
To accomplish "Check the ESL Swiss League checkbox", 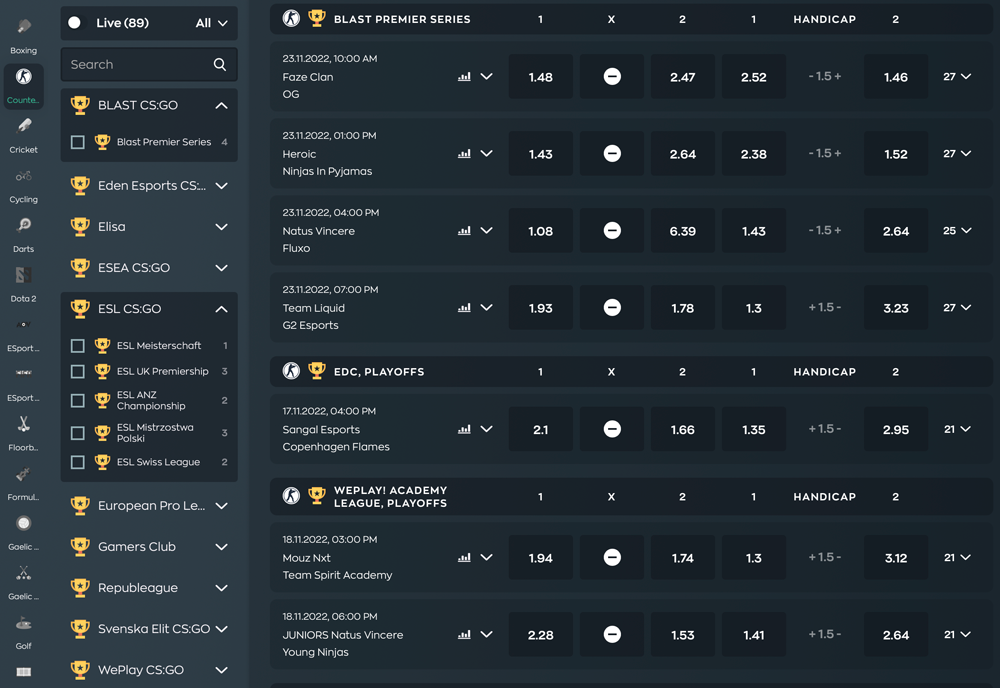I will point(76,462).
